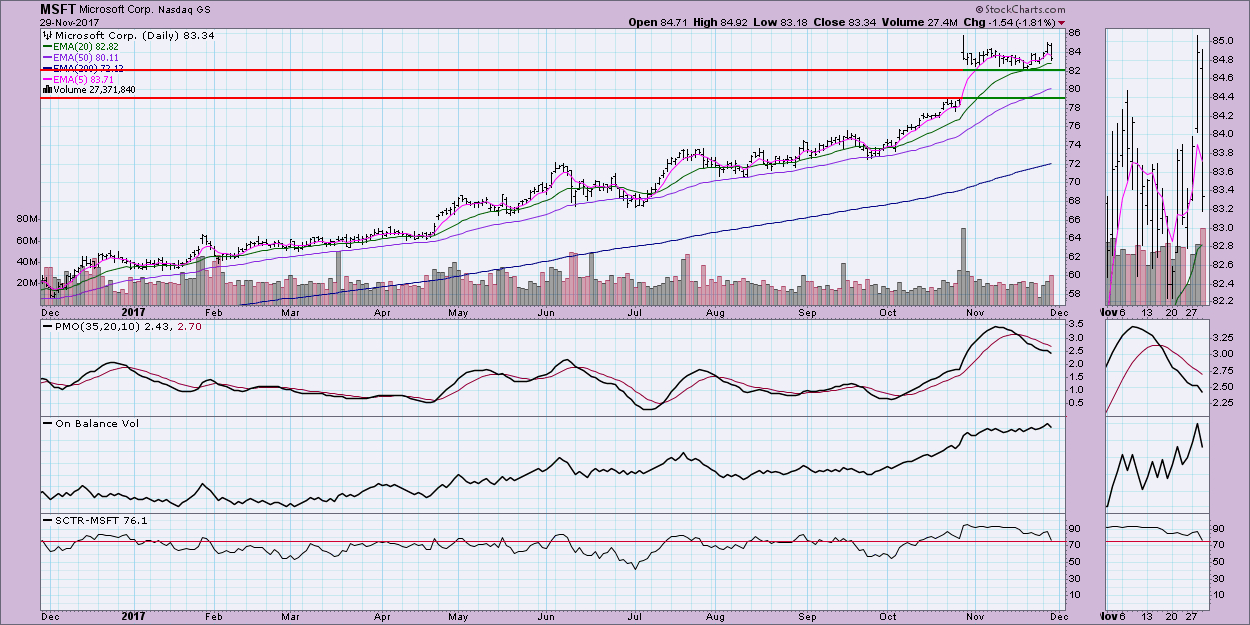Image resolution: width=1250 pixels, height=625 pixels.
Task: Click the "86" price axis label
Action: coord(1073,33)
